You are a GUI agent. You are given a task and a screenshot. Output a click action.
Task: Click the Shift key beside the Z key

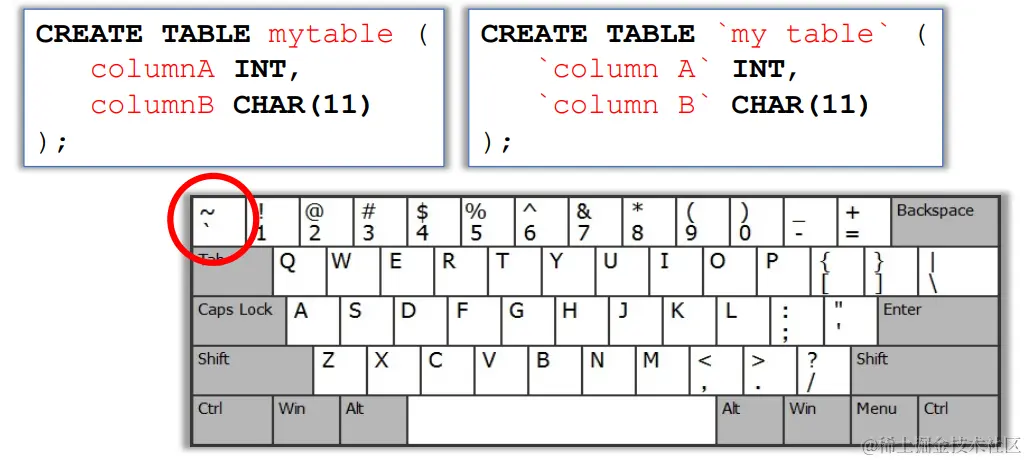pyautogui.click(x=252, y=370)
